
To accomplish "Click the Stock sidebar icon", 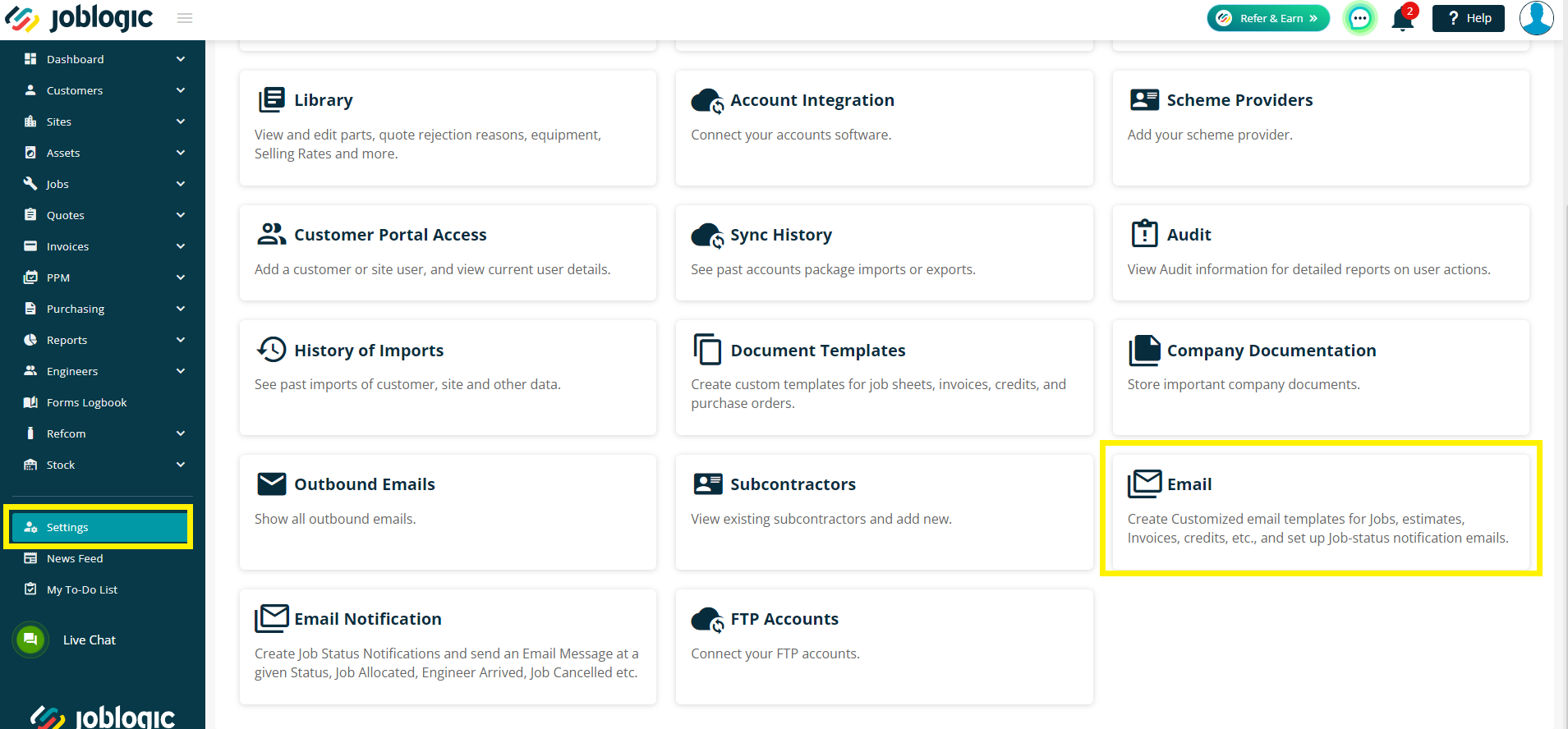I will click(x=30, y=465).
